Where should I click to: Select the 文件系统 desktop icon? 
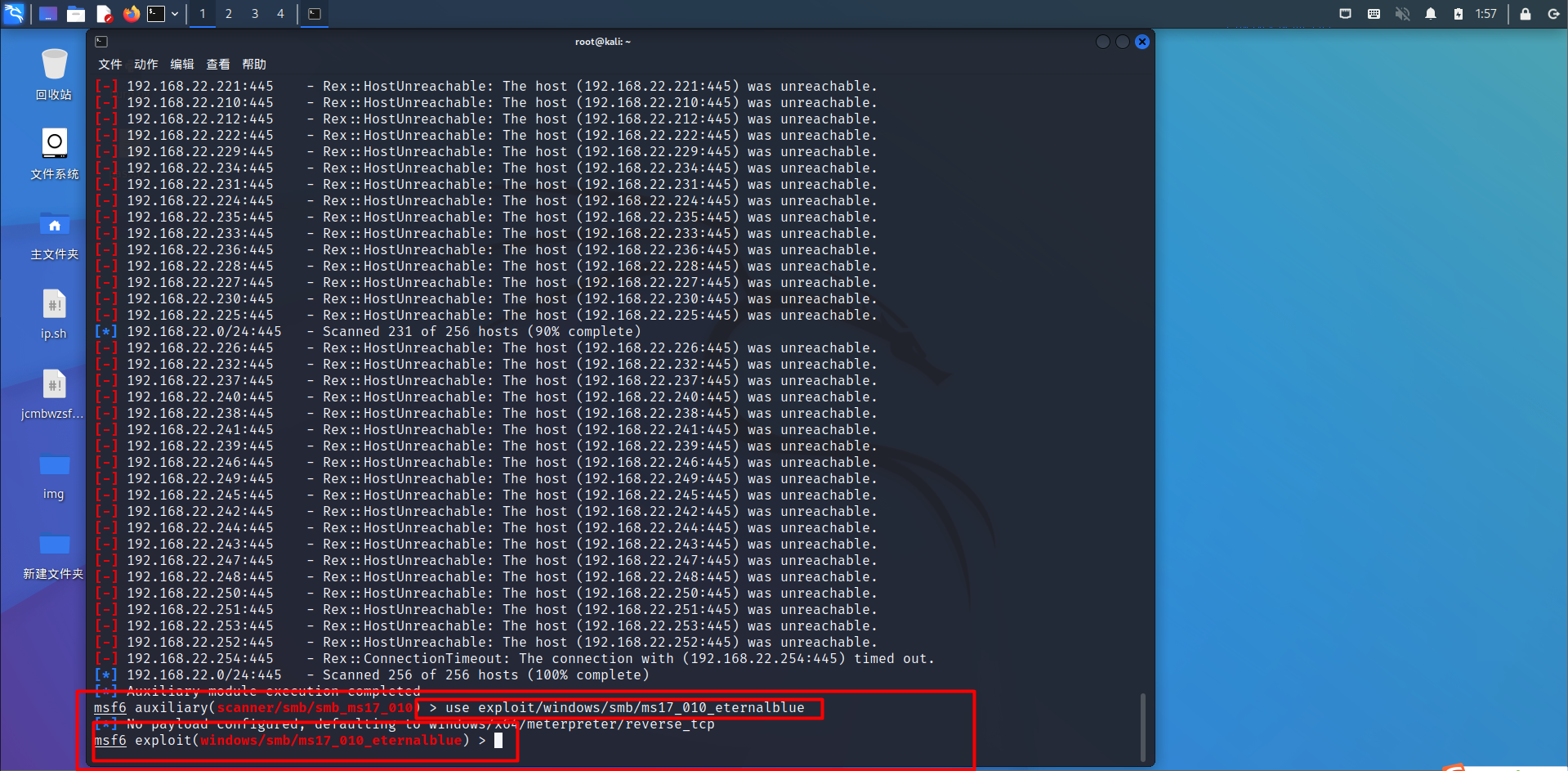click(54, 154)
